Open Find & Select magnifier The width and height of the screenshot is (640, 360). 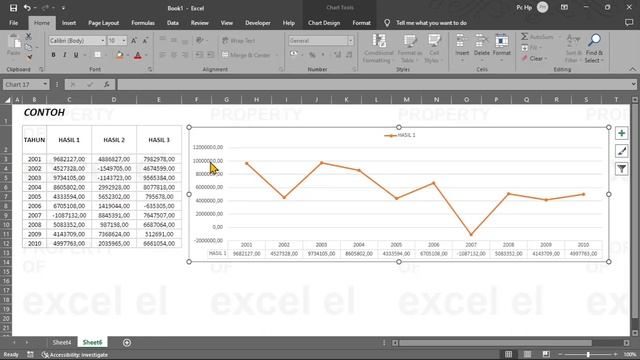(x=594, y=49)
